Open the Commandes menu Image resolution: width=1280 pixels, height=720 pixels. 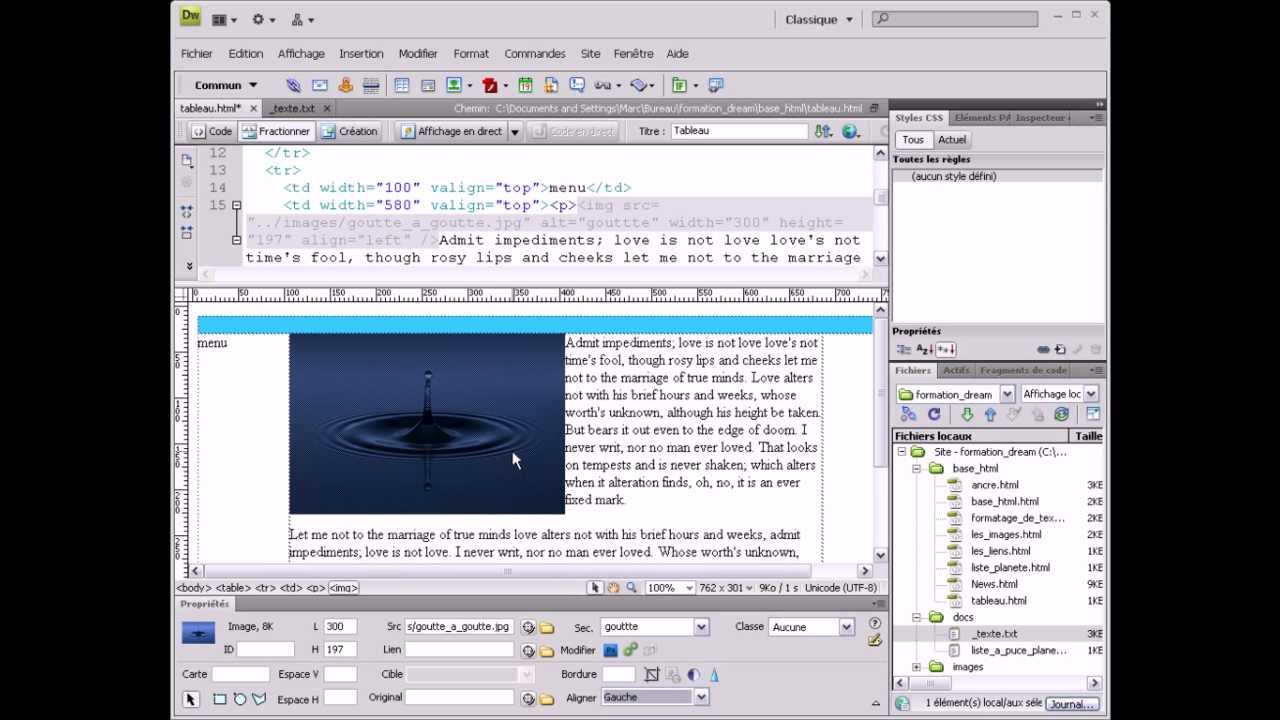pos(535,54)
